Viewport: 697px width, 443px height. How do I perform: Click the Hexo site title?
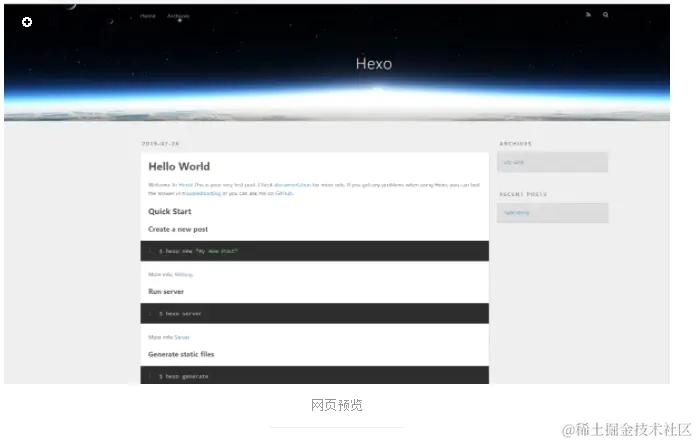374,64
